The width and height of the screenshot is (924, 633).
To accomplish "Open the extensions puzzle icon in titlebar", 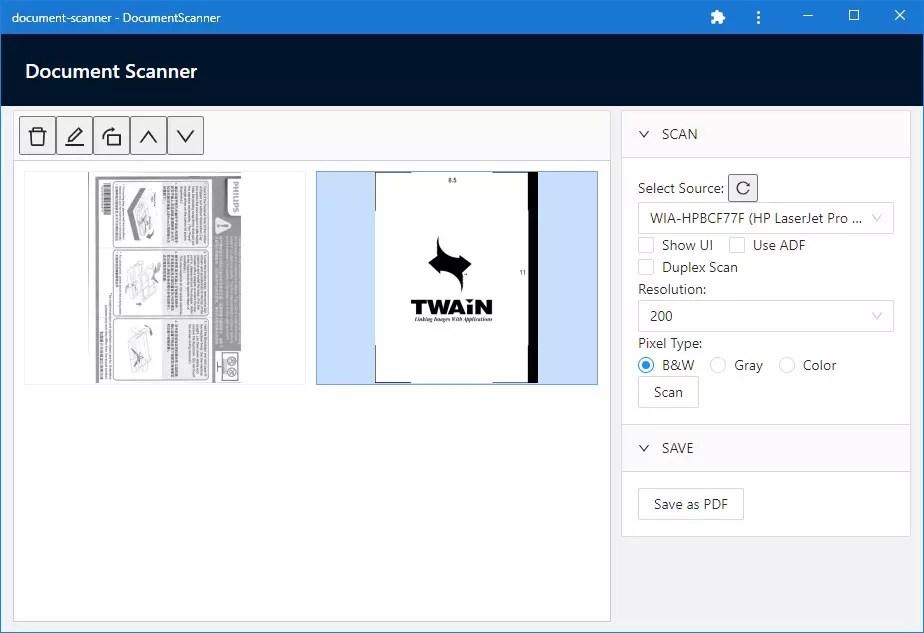I will click(717, 17).
